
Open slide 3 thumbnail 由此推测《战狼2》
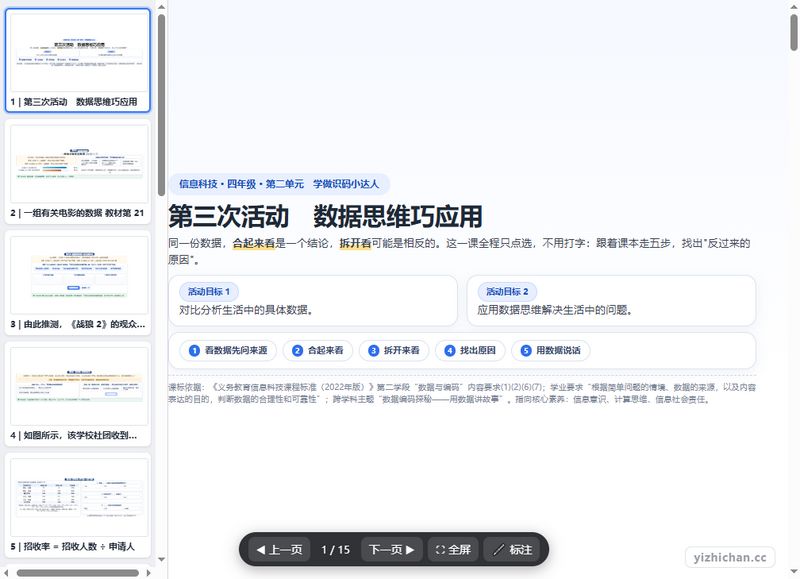pos(78,283)
